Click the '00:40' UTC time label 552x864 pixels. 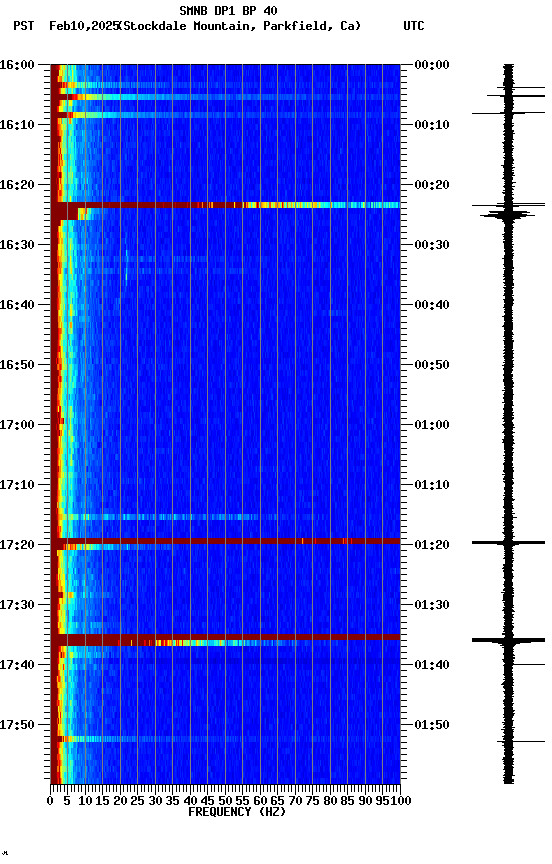click(x=432, y=305)
